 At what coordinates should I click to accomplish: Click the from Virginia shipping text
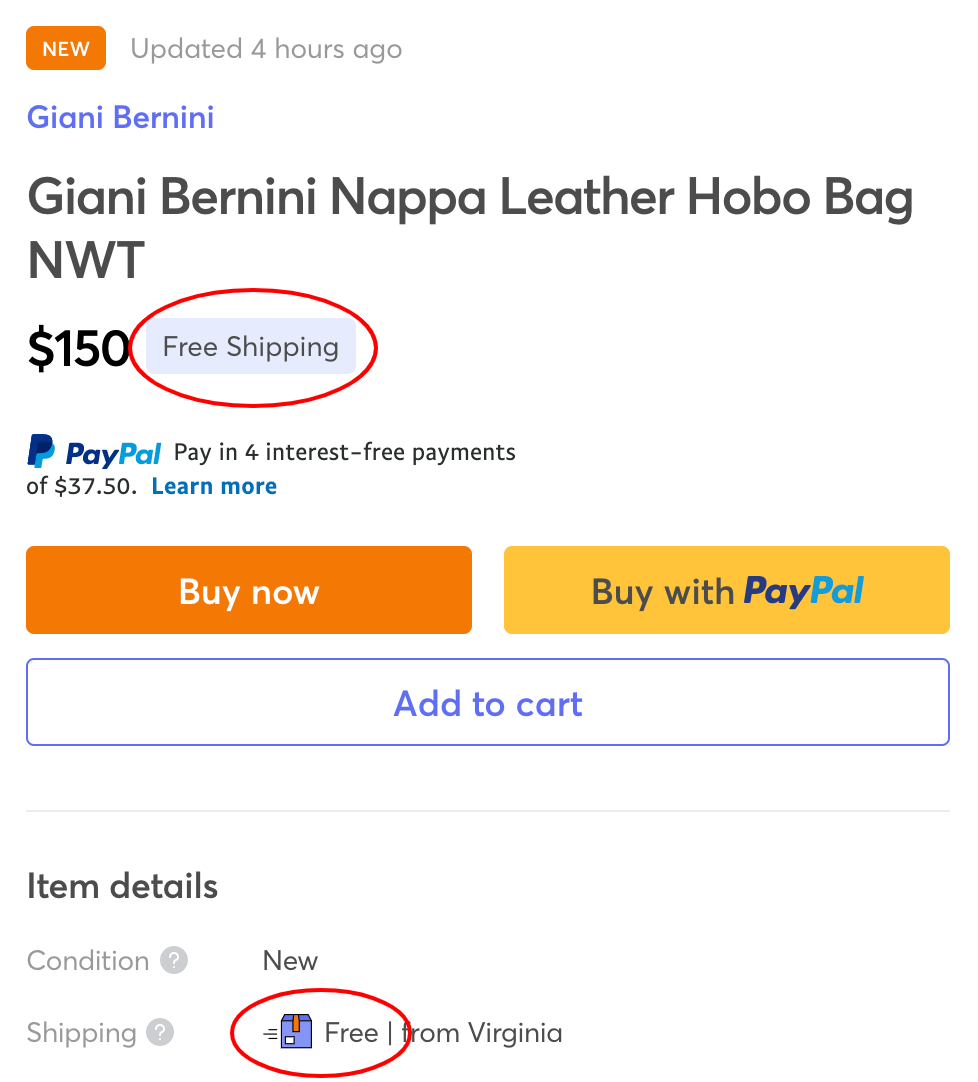[x=482, y=1033]
